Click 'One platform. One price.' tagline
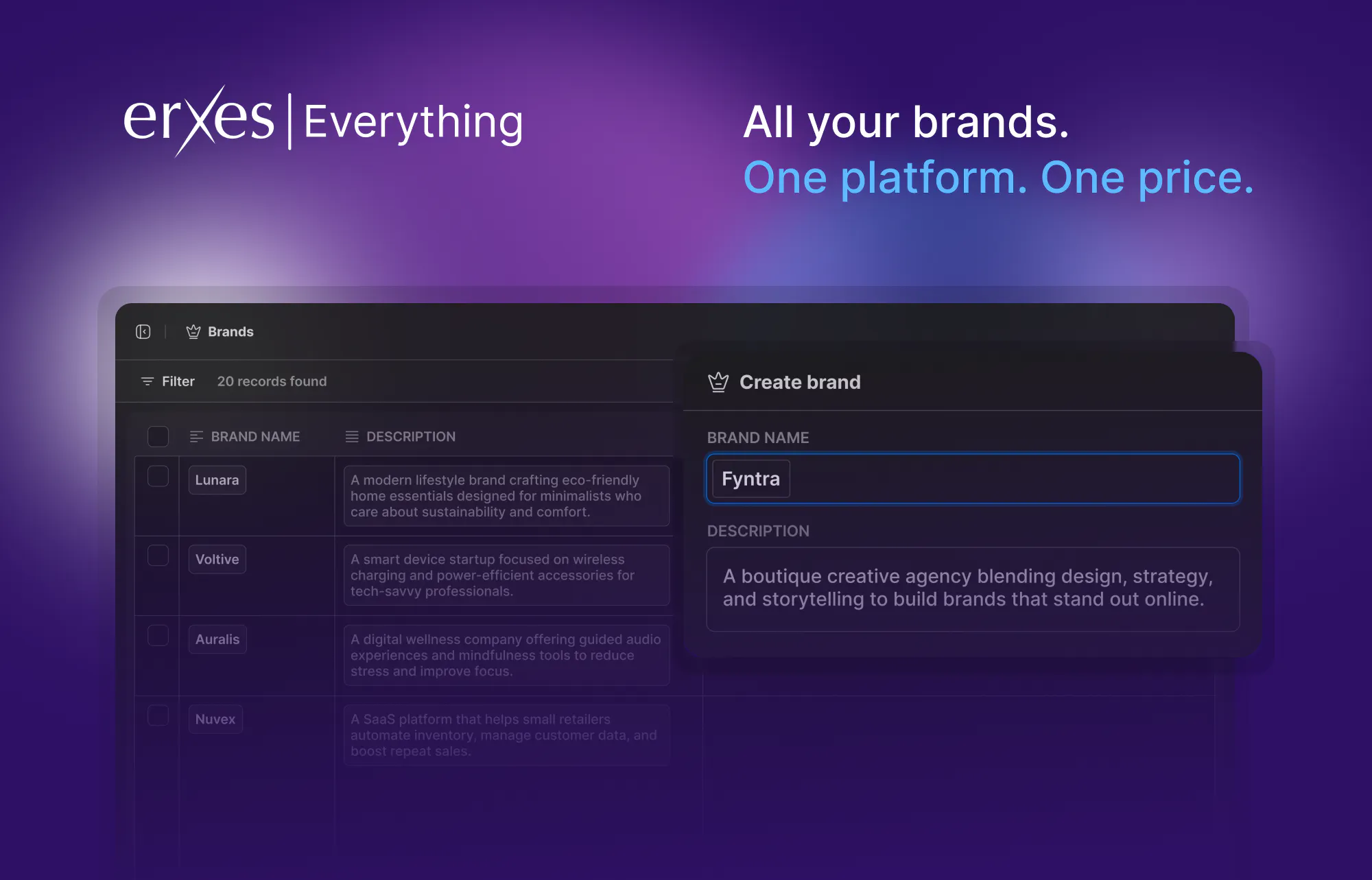The width and height of the screenshot is (1372, 880). click(999, 178)
